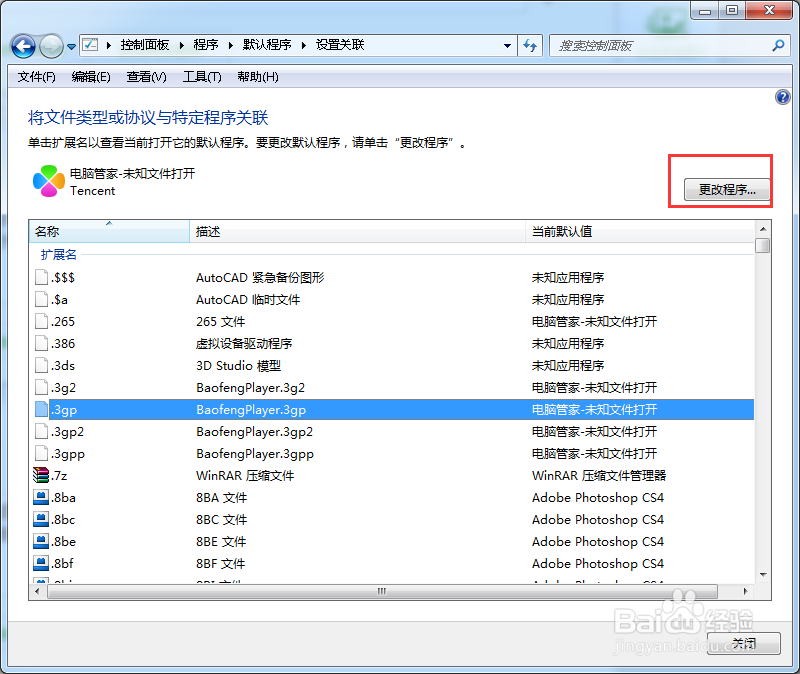The image size is (800, 674).
Task: Open the address bar dropdown arrow
Action: pos(507,45)
